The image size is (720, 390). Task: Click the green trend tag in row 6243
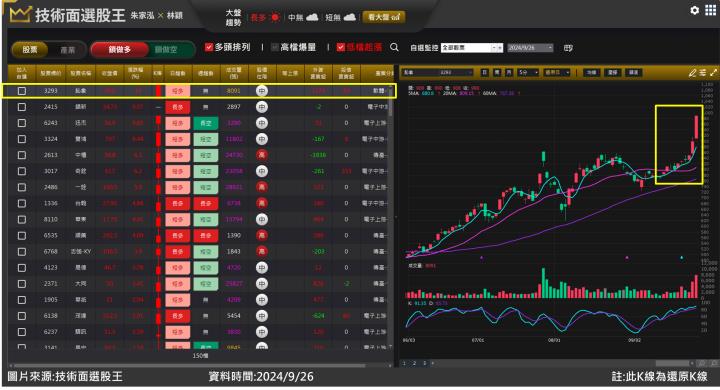point(205,123)
